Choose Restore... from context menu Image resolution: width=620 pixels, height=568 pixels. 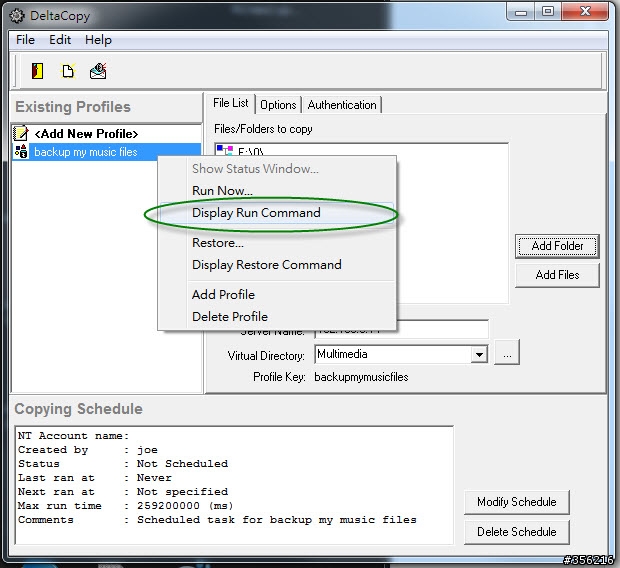pos(277,242)
